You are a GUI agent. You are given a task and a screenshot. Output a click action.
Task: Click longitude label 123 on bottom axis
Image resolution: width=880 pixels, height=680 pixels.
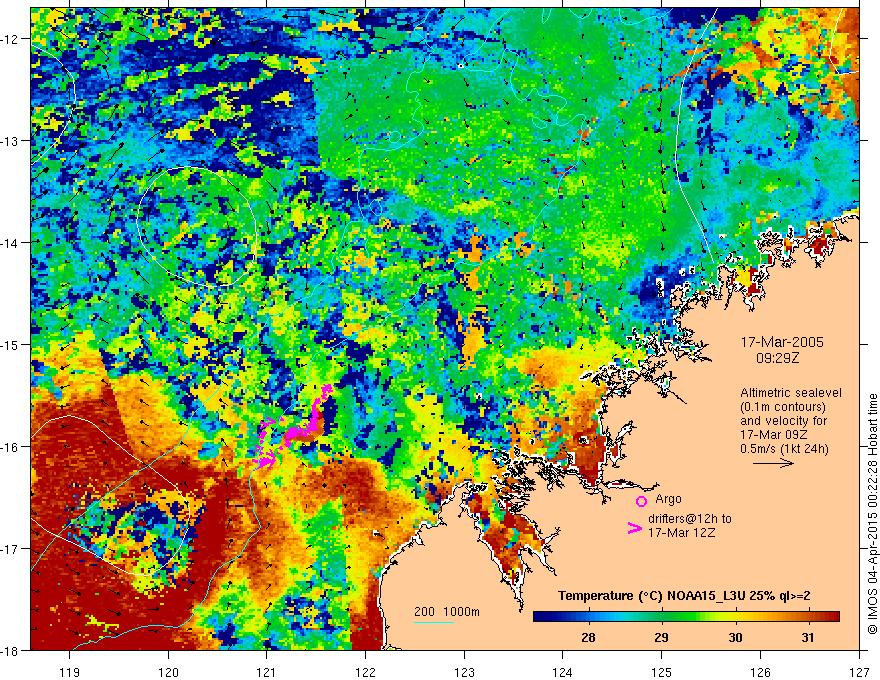tap(464, 672)
